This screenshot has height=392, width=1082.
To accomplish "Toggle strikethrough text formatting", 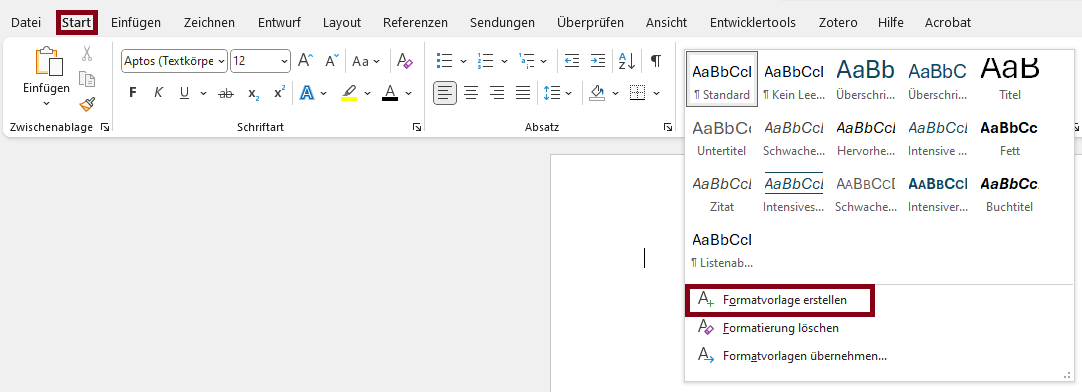I will pos(226,93).
